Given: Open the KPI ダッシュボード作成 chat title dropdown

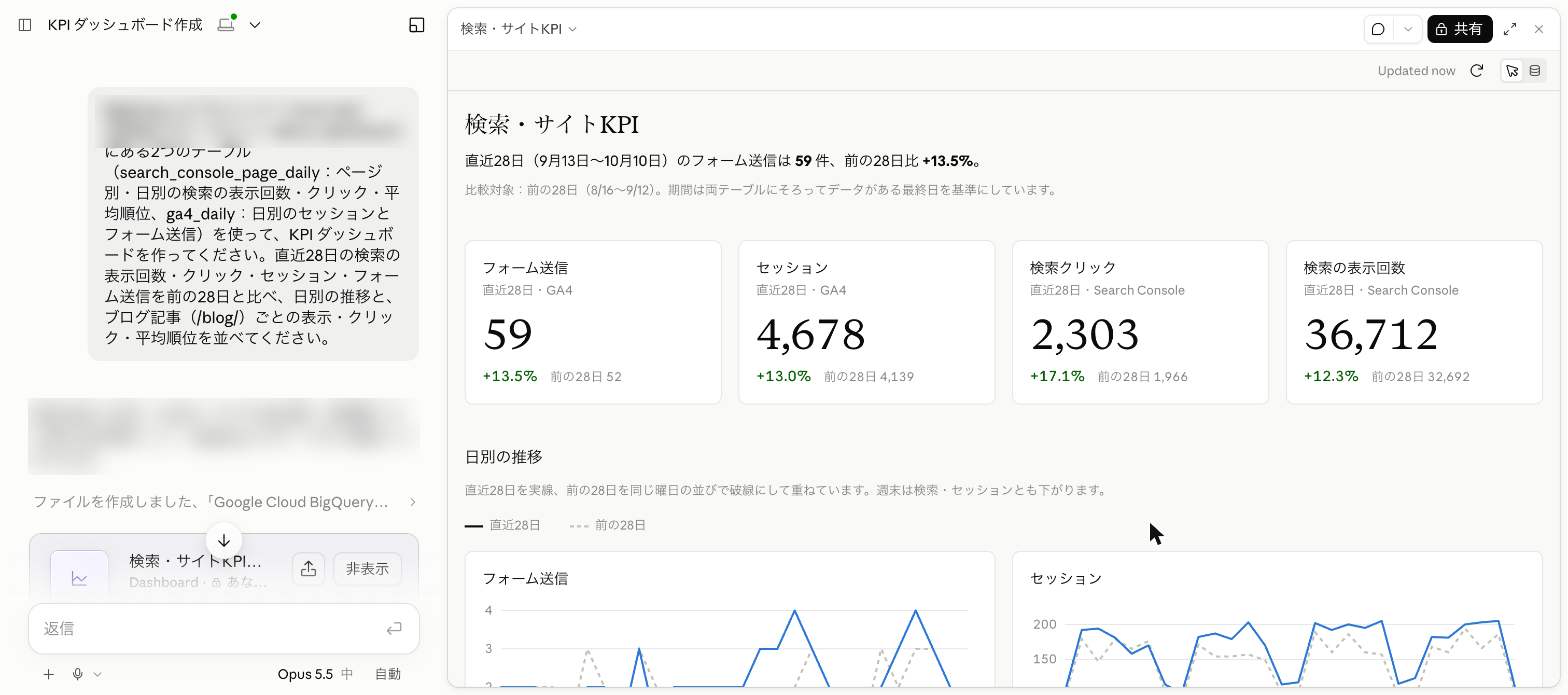Looking at the screenshot, I should (x=255, y=25).
